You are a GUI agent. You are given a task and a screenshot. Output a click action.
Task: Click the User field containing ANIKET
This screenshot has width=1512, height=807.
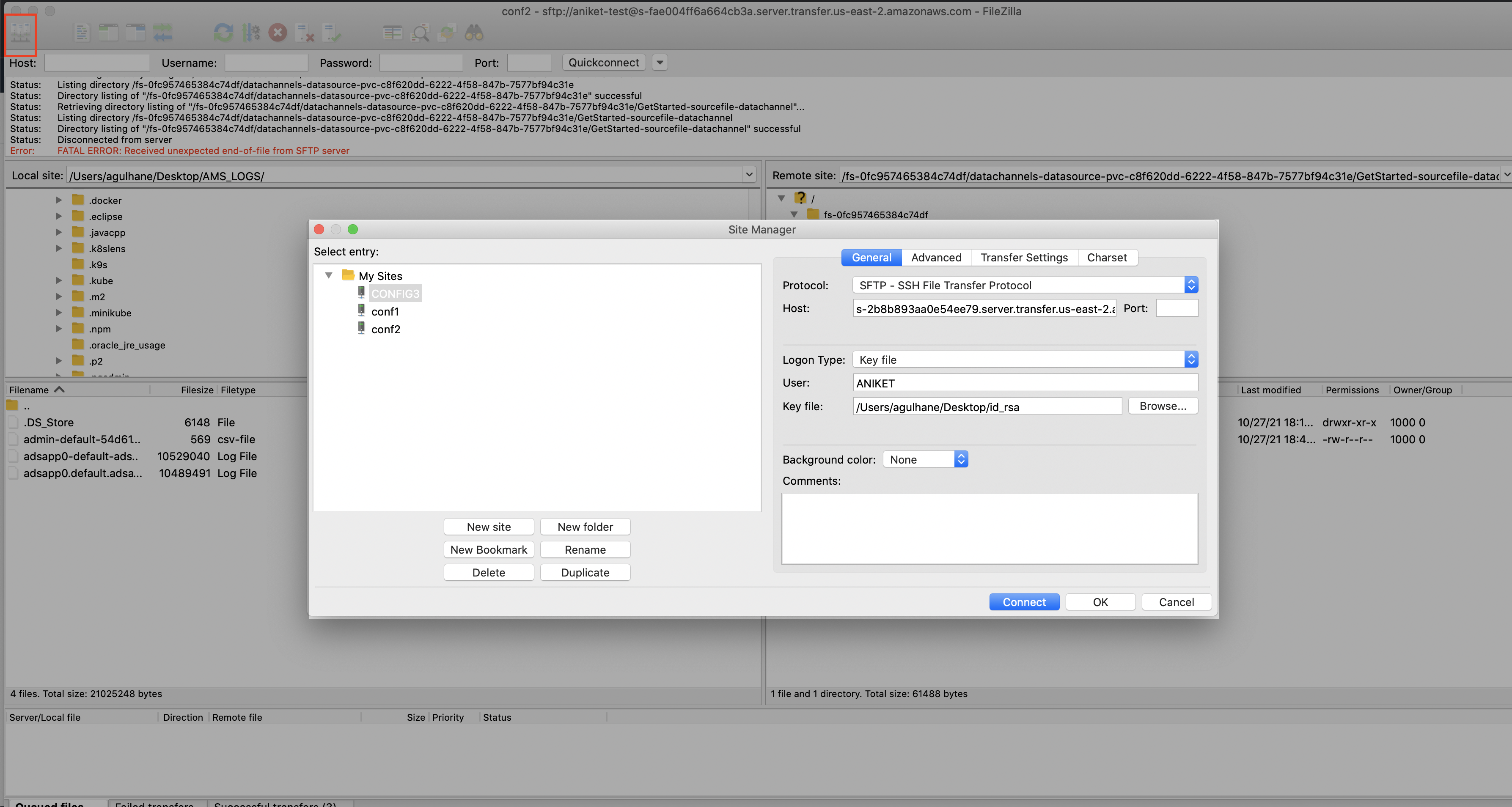pyautogui.click(x=1025, y=383)
